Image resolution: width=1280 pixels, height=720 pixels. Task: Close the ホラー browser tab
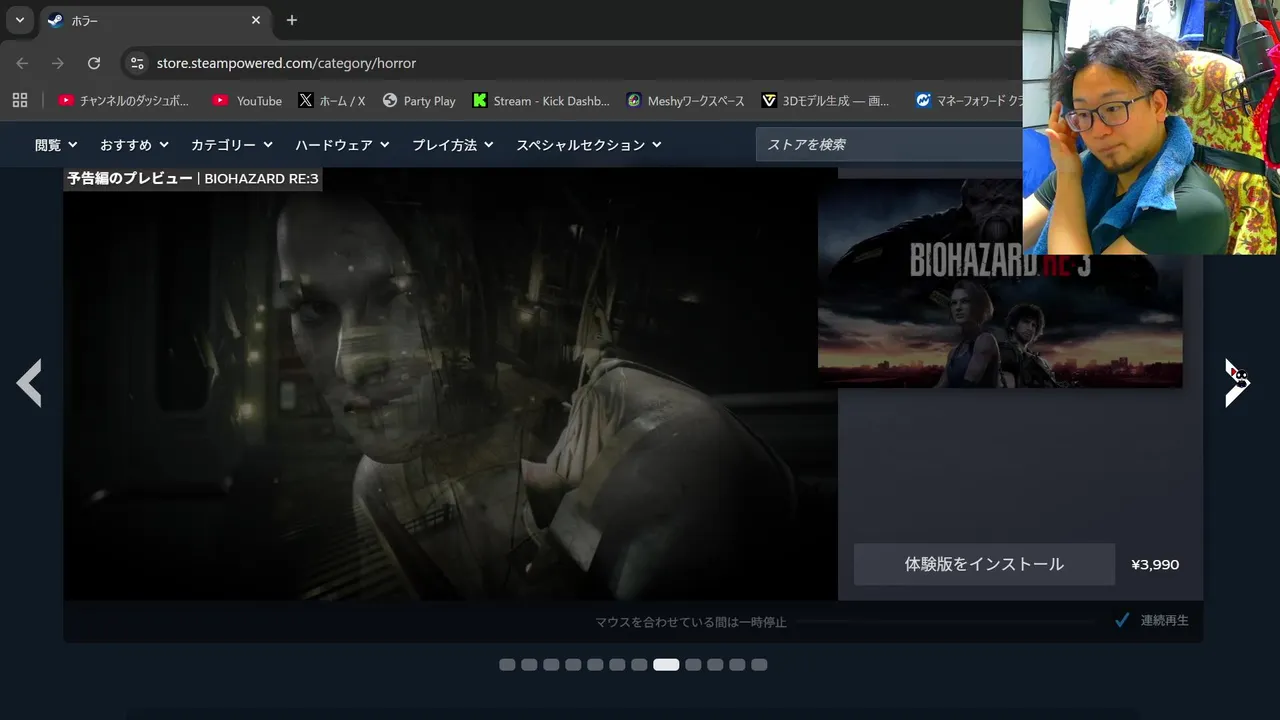tap(256, 20)
